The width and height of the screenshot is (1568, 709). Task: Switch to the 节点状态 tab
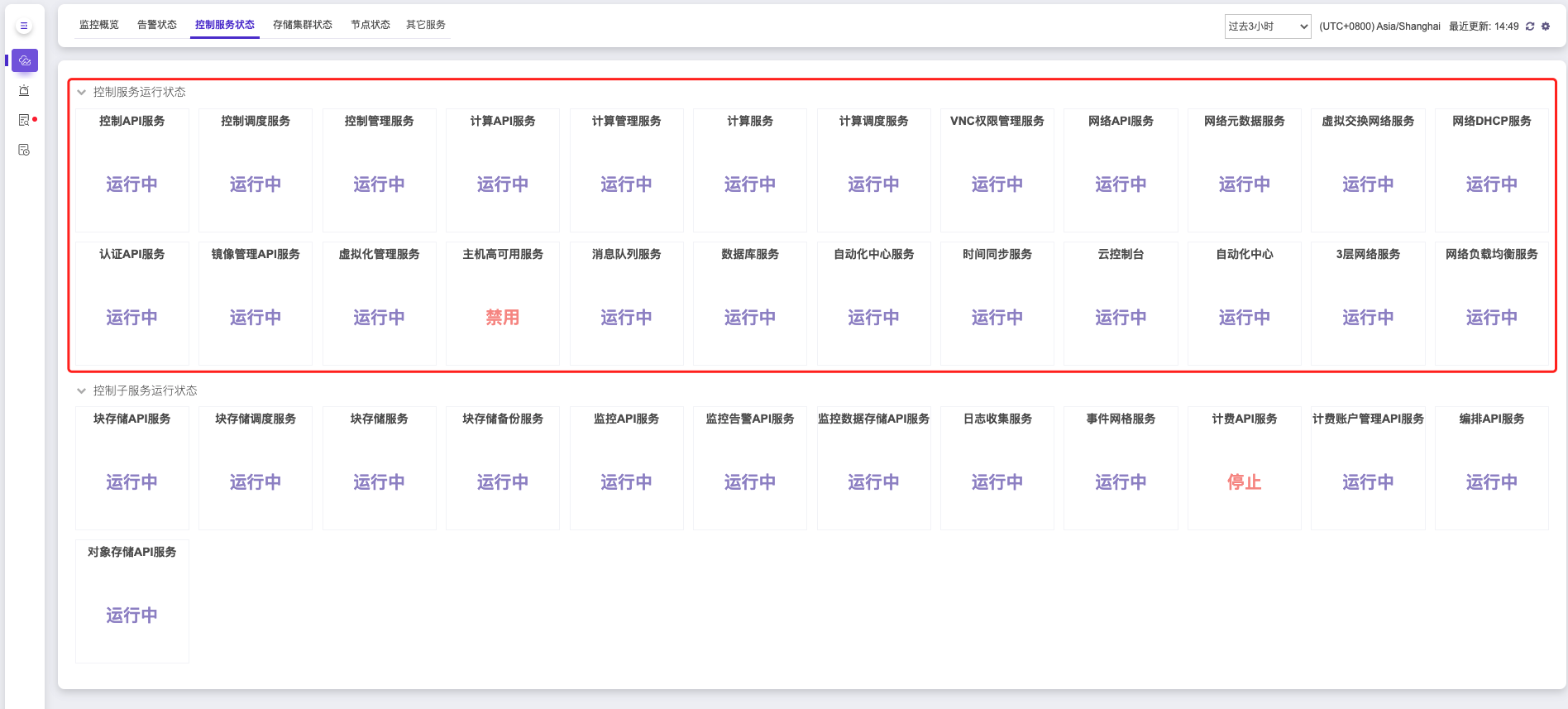pos(370,25)
